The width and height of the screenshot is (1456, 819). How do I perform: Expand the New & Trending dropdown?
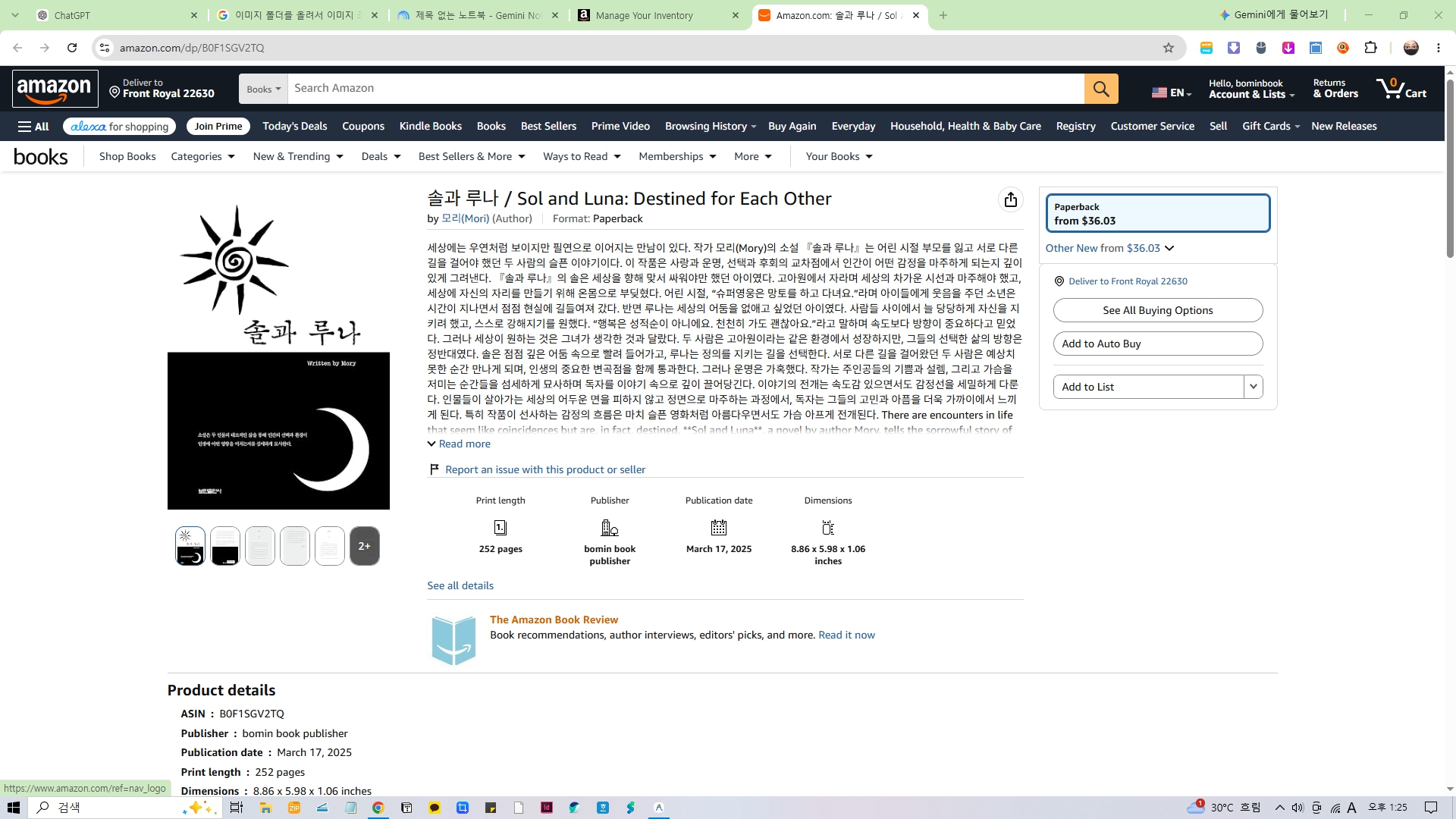(298, 156)
